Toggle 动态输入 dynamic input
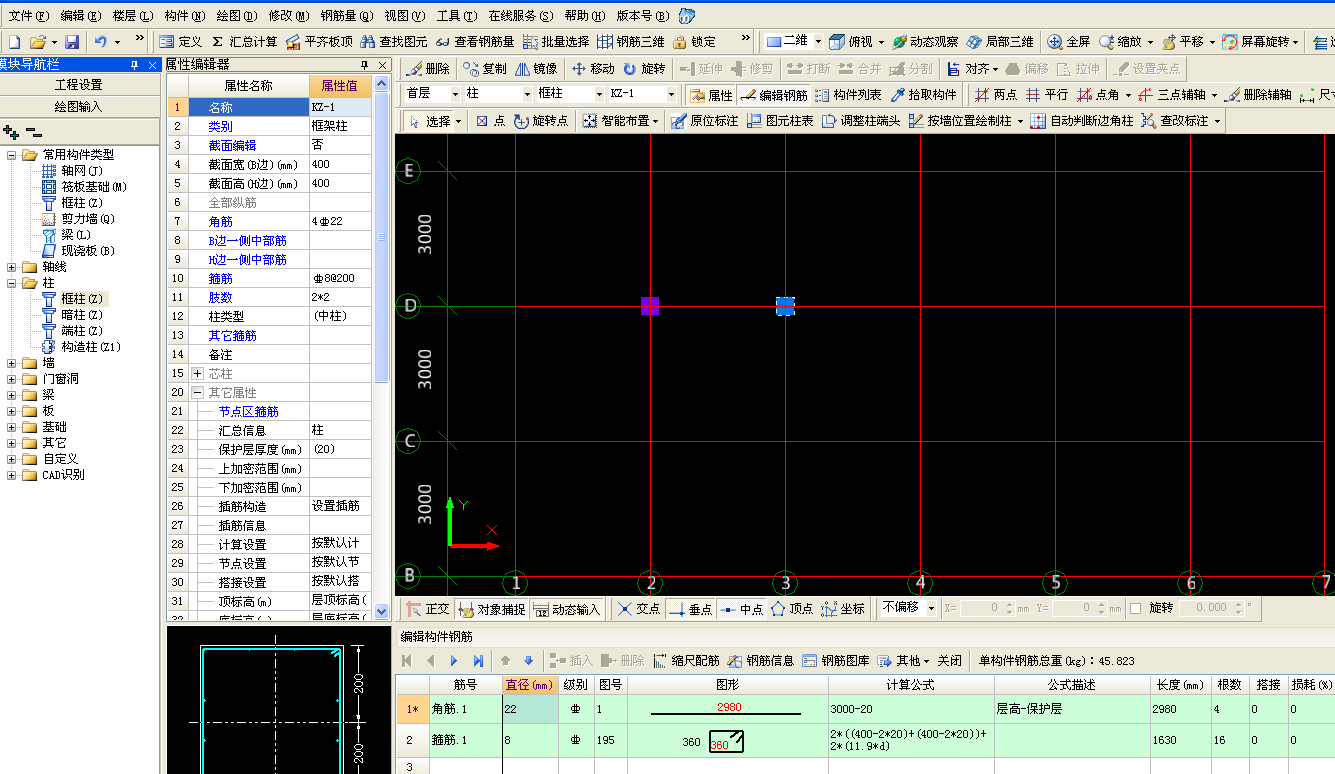Screen dimensions: 1335x774 pos(566,608)
